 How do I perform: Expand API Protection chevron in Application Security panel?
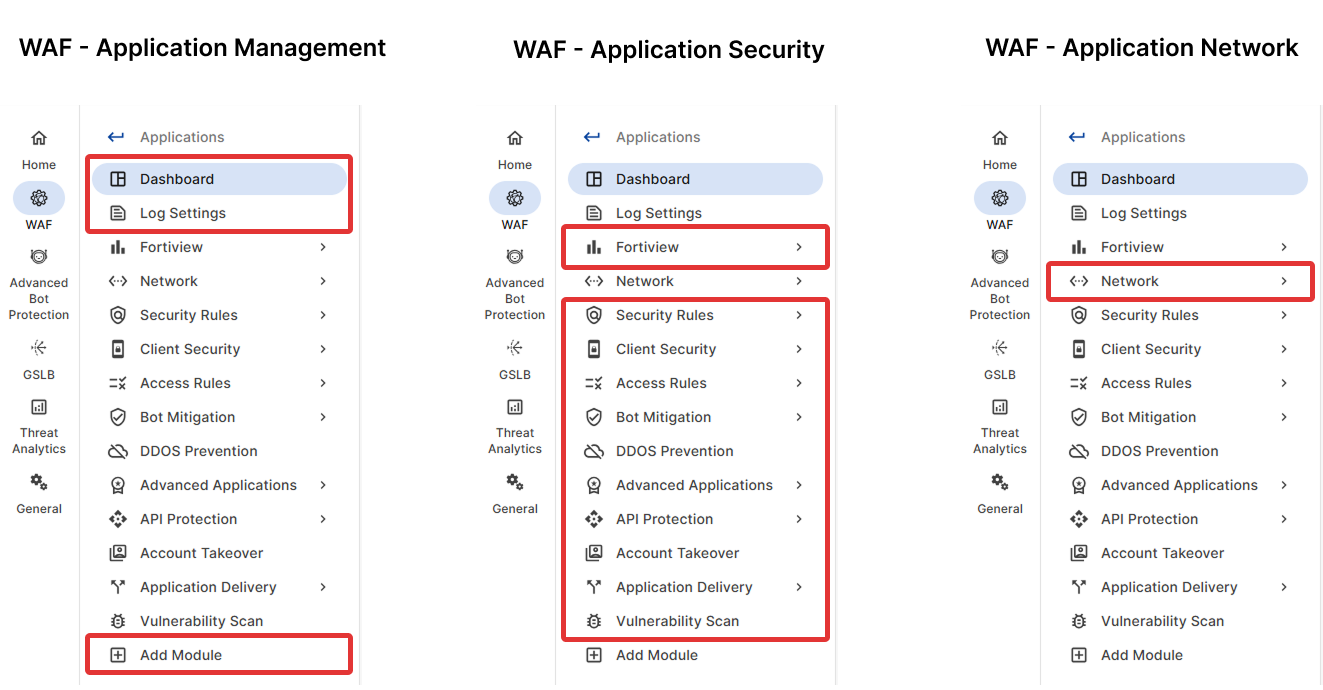point(799,519)
